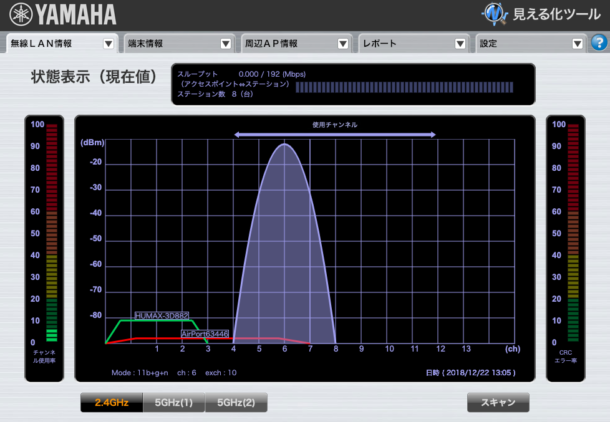Expand the レポート dropdown arrow
The image size is (610, 422).
[460, 44]
